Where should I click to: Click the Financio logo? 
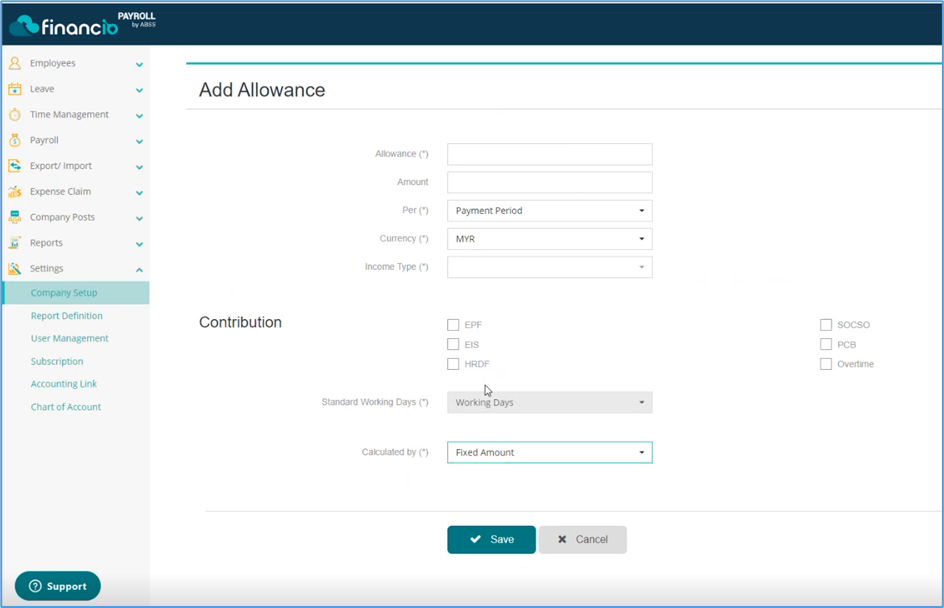(65, 22)
